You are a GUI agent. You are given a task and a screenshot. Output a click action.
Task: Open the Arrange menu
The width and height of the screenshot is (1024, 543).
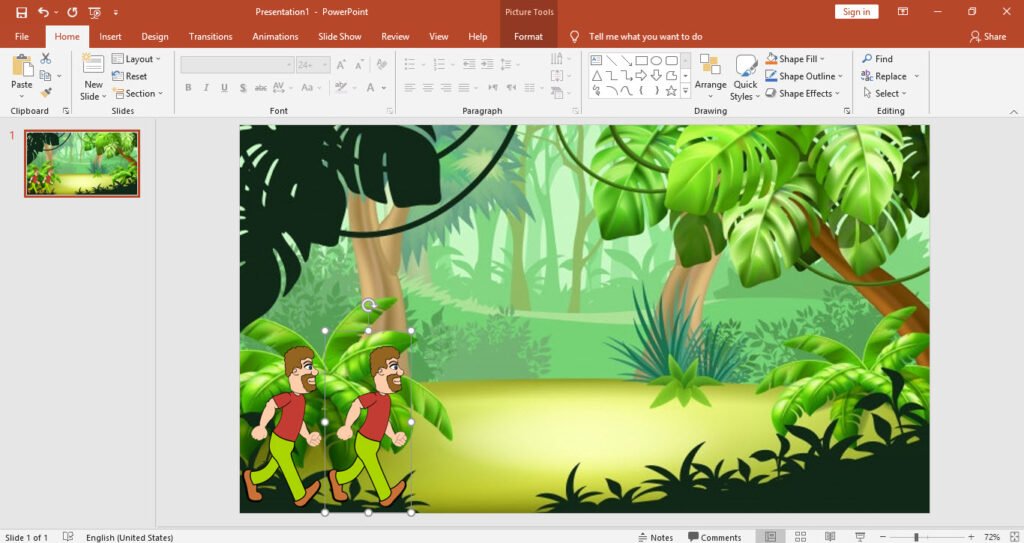711,76
